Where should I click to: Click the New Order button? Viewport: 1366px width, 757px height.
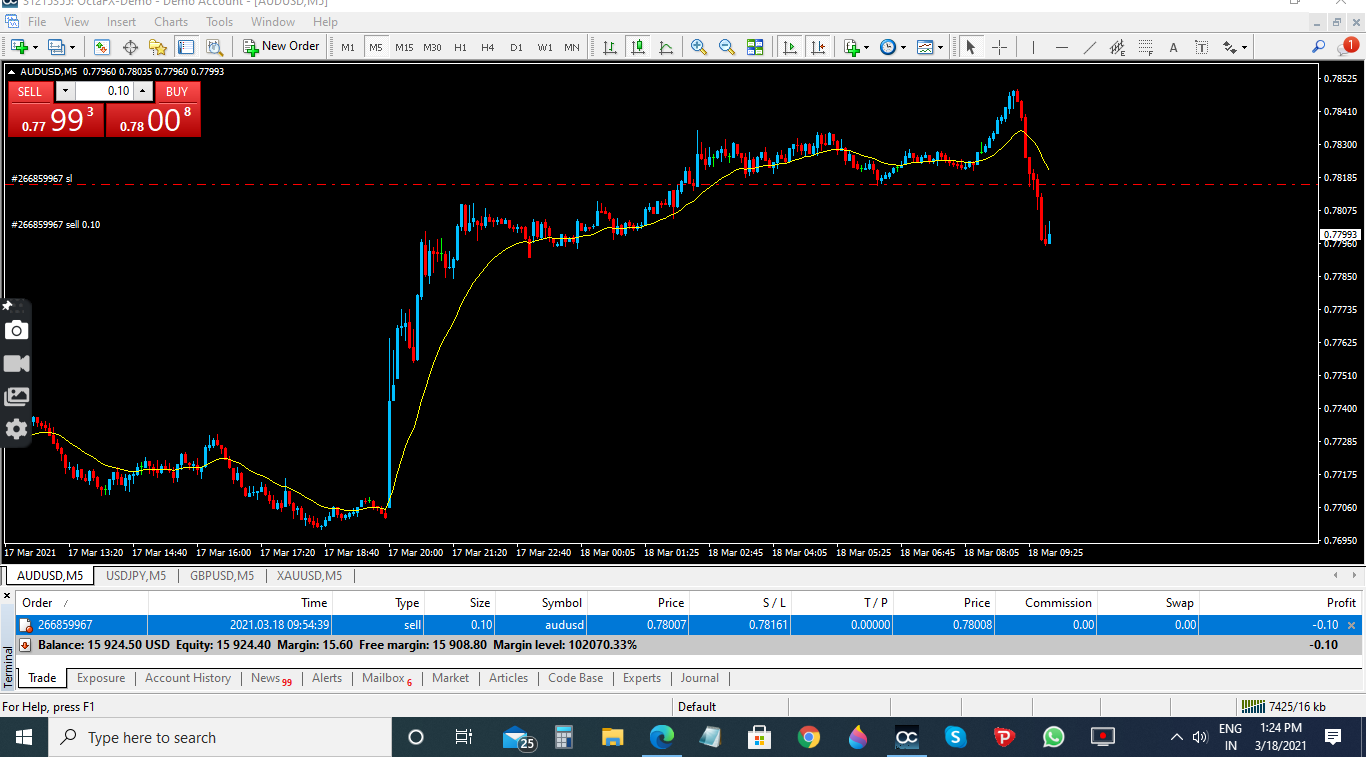[x=281, y=47]
